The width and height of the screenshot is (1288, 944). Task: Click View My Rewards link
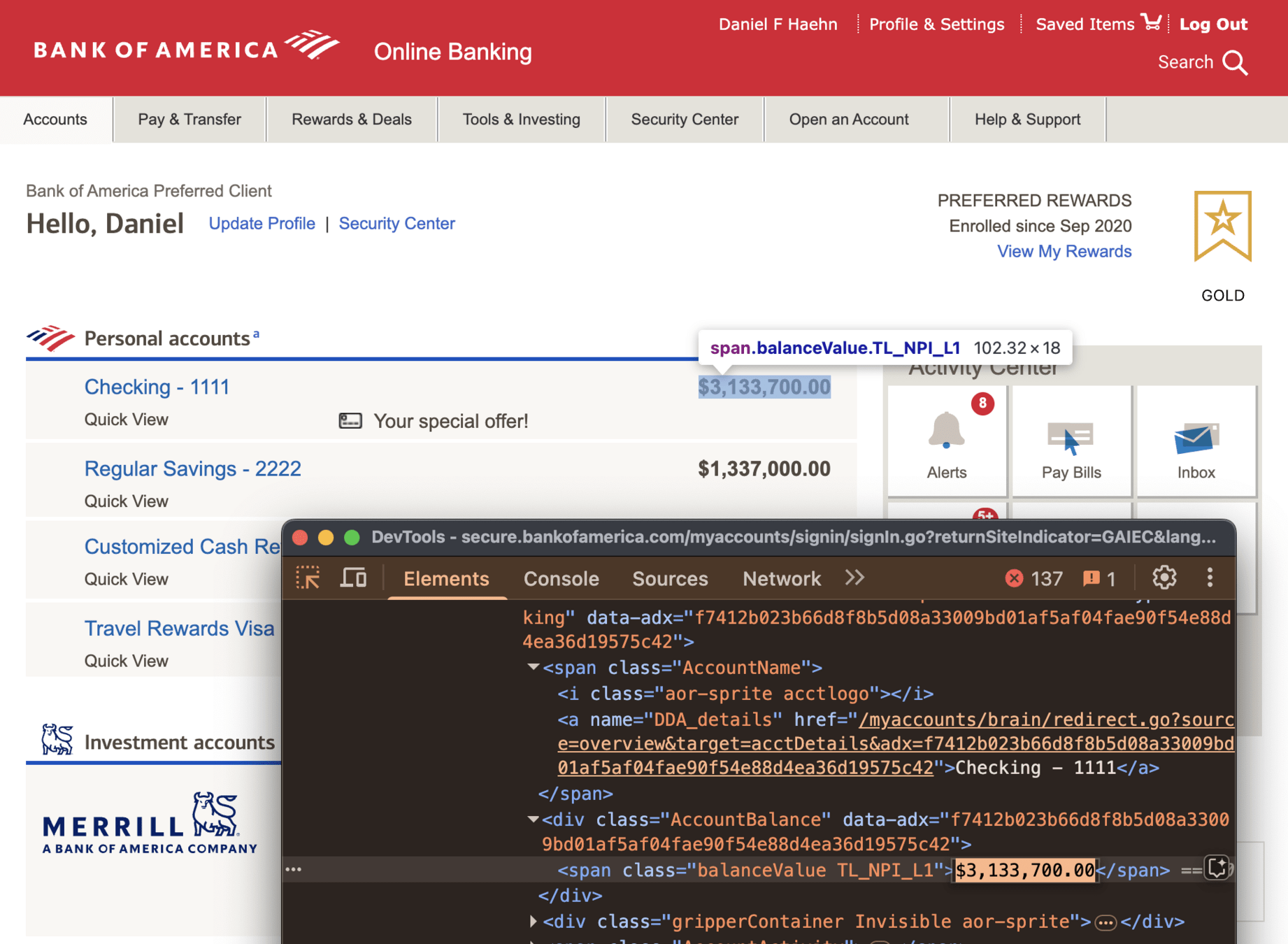pos(1064,251)
